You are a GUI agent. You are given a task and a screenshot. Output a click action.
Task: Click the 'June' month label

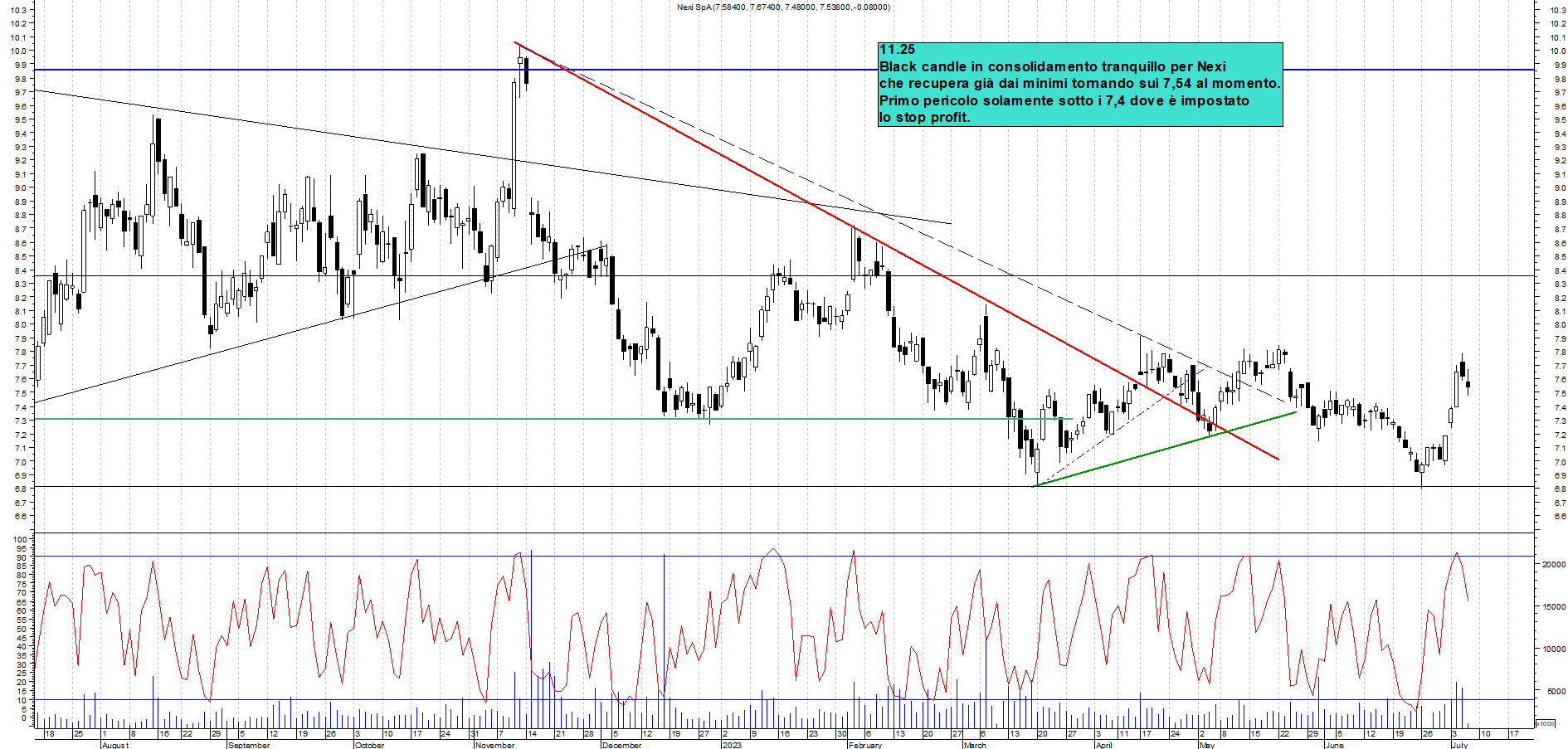1334,745
